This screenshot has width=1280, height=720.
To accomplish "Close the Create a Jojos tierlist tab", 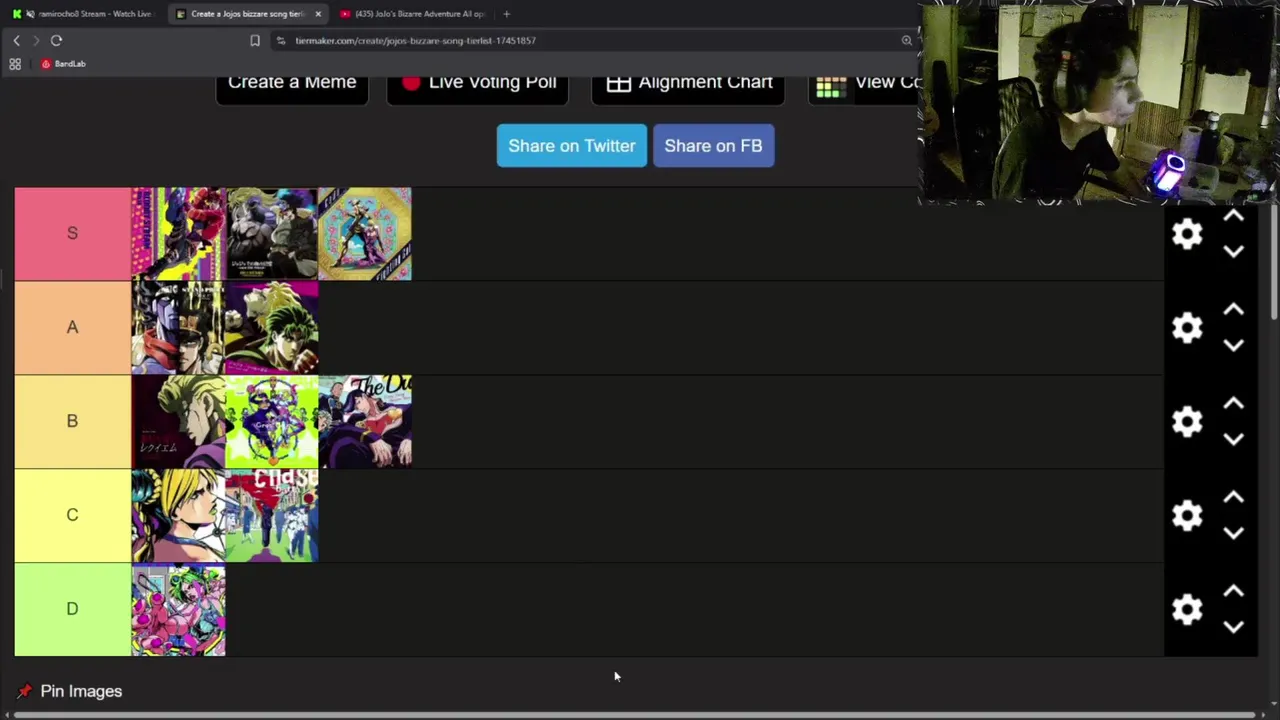I will [x=318, y=14].
